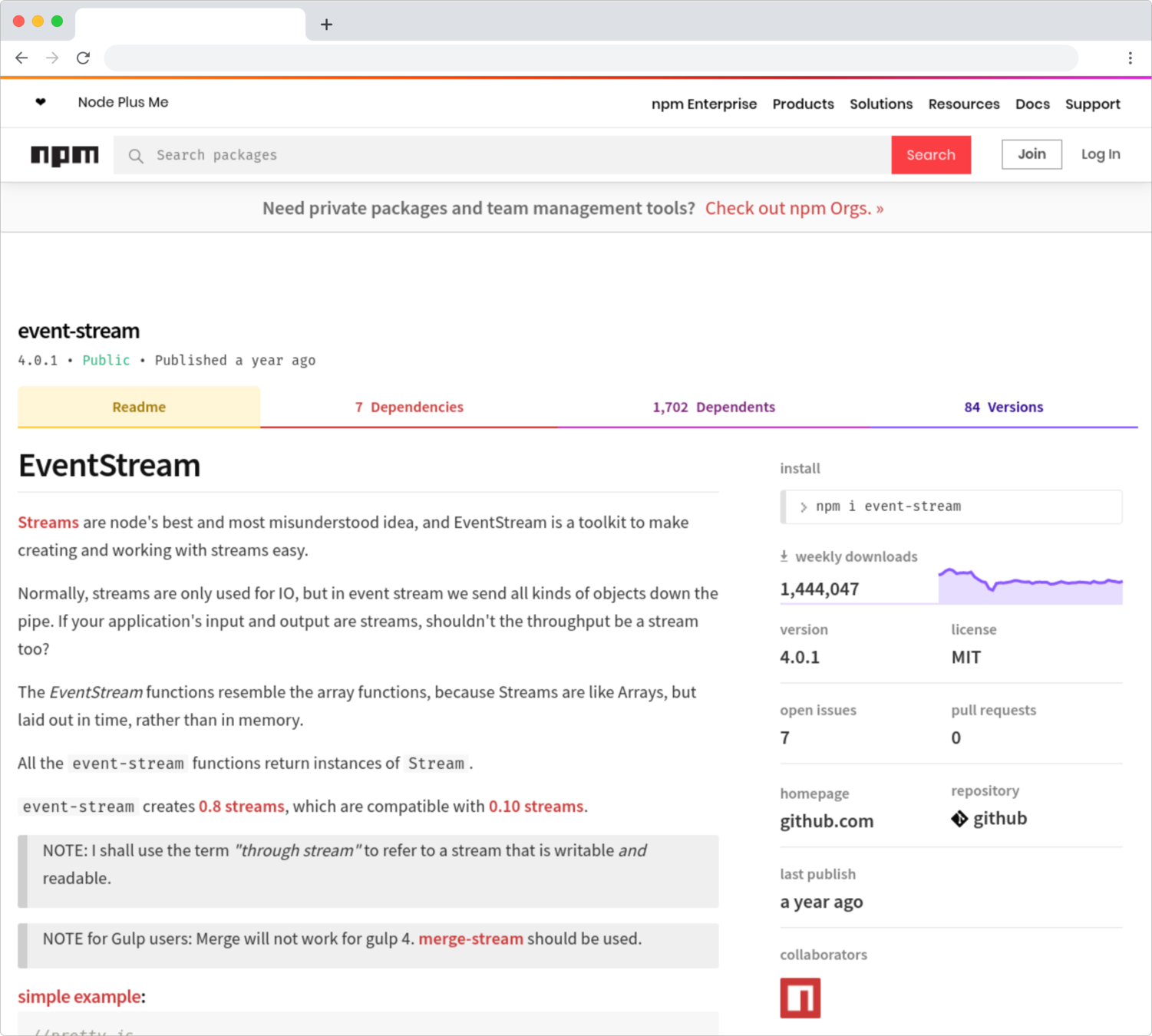Switch to the Readme tab
This screenshot has height=1036, width=1152.
pos(139,407)
